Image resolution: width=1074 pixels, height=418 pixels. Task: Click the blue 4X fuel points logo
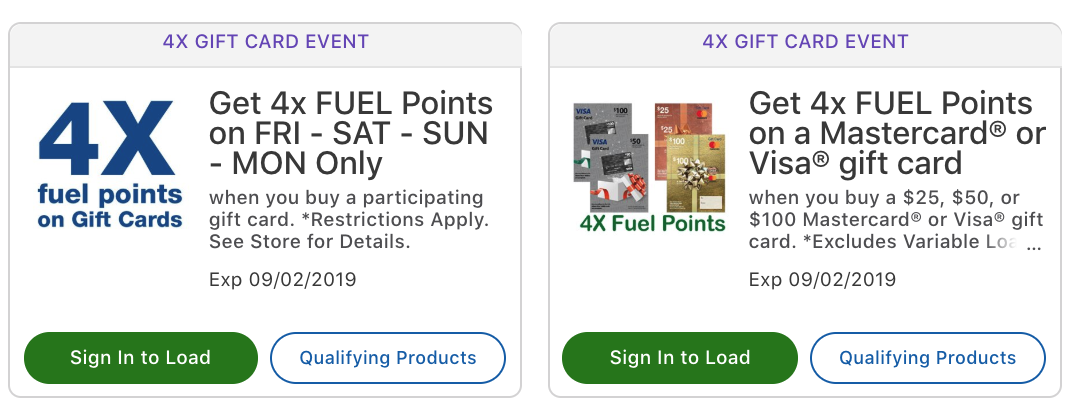[110, 163]
